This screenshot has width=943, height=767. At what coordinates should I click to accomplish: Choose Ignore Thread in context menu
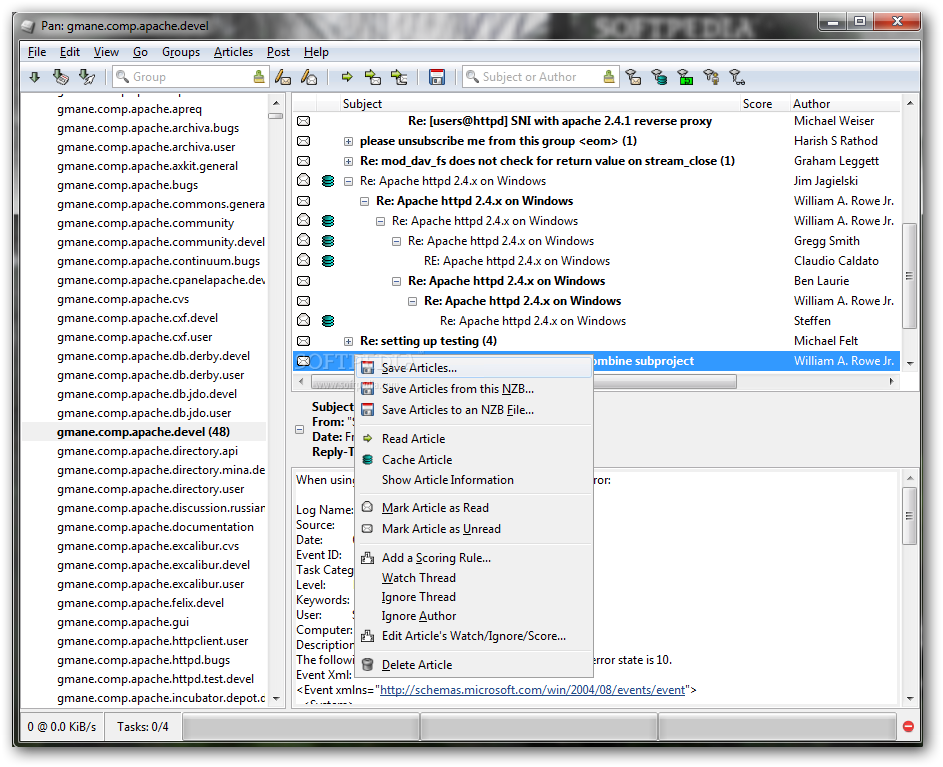click(x=474, y=597)
